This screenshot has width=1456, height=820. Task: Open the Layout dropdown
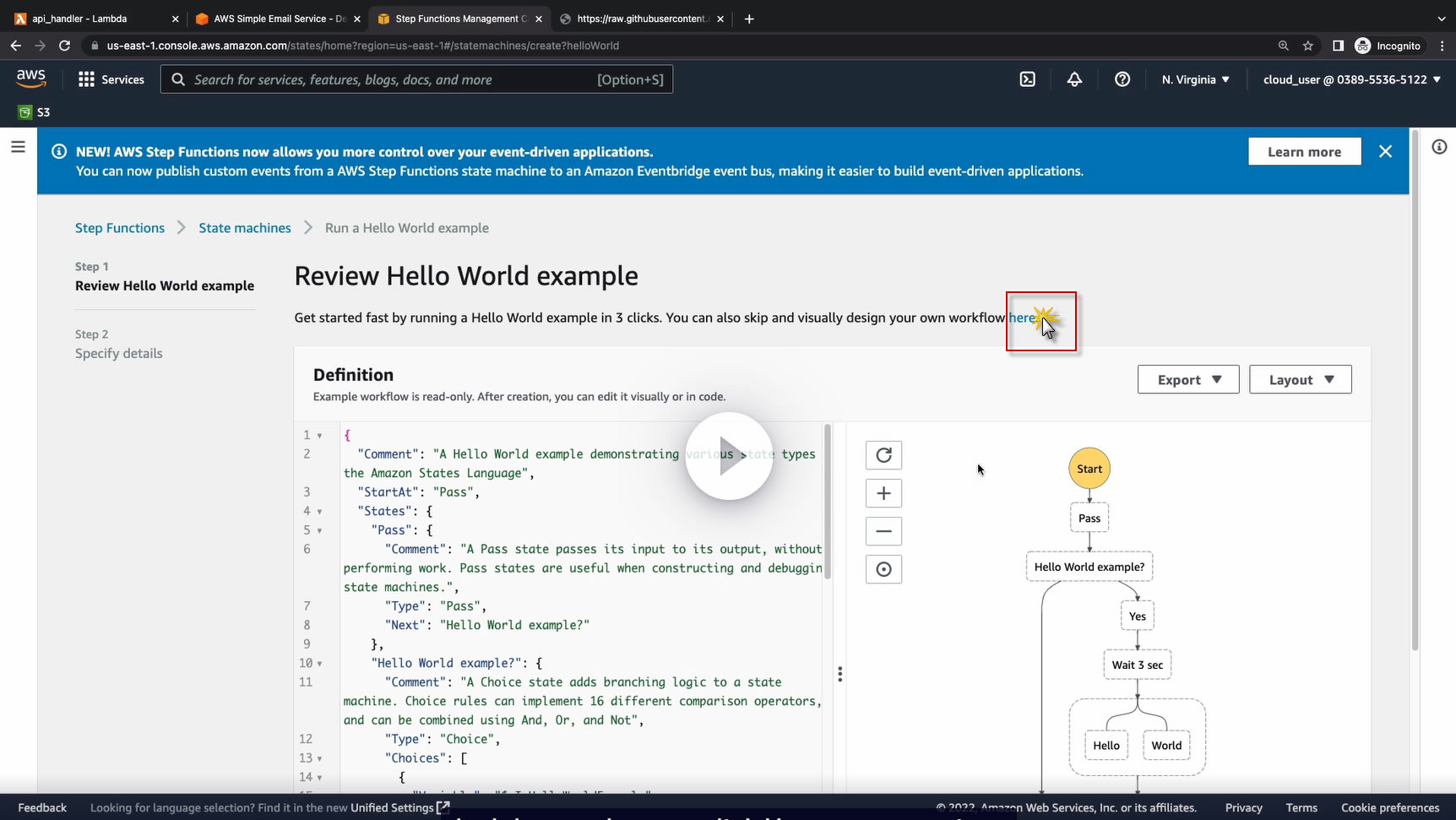coord(1300,380)
